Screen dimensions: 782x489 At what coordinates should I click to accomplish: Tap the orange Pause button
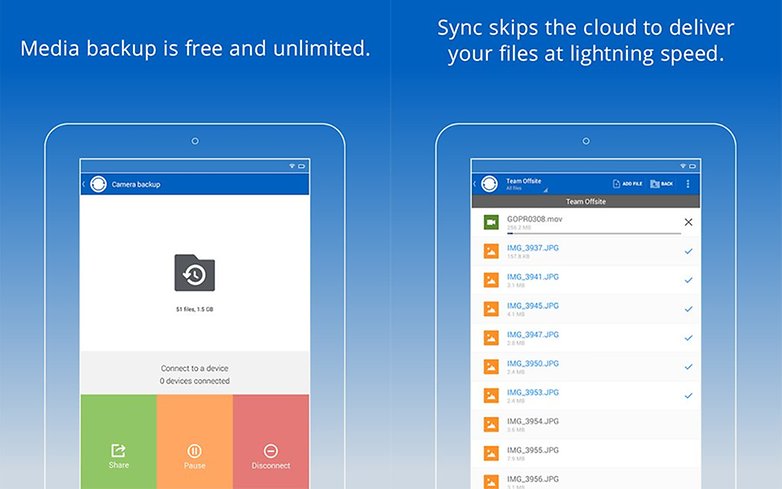coord(195,442)
